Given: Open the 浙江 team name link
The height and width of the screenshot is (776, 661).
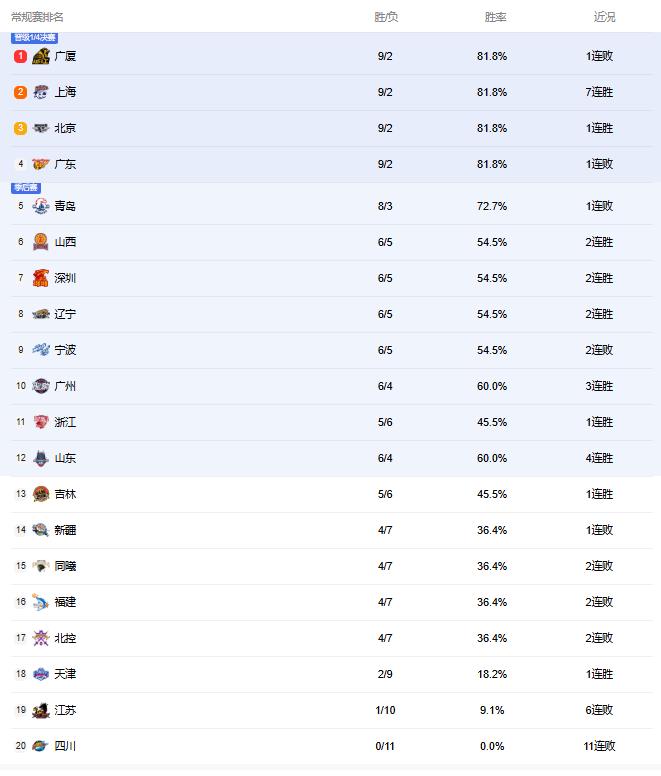Looking at the screenshot, I should 65,423.
